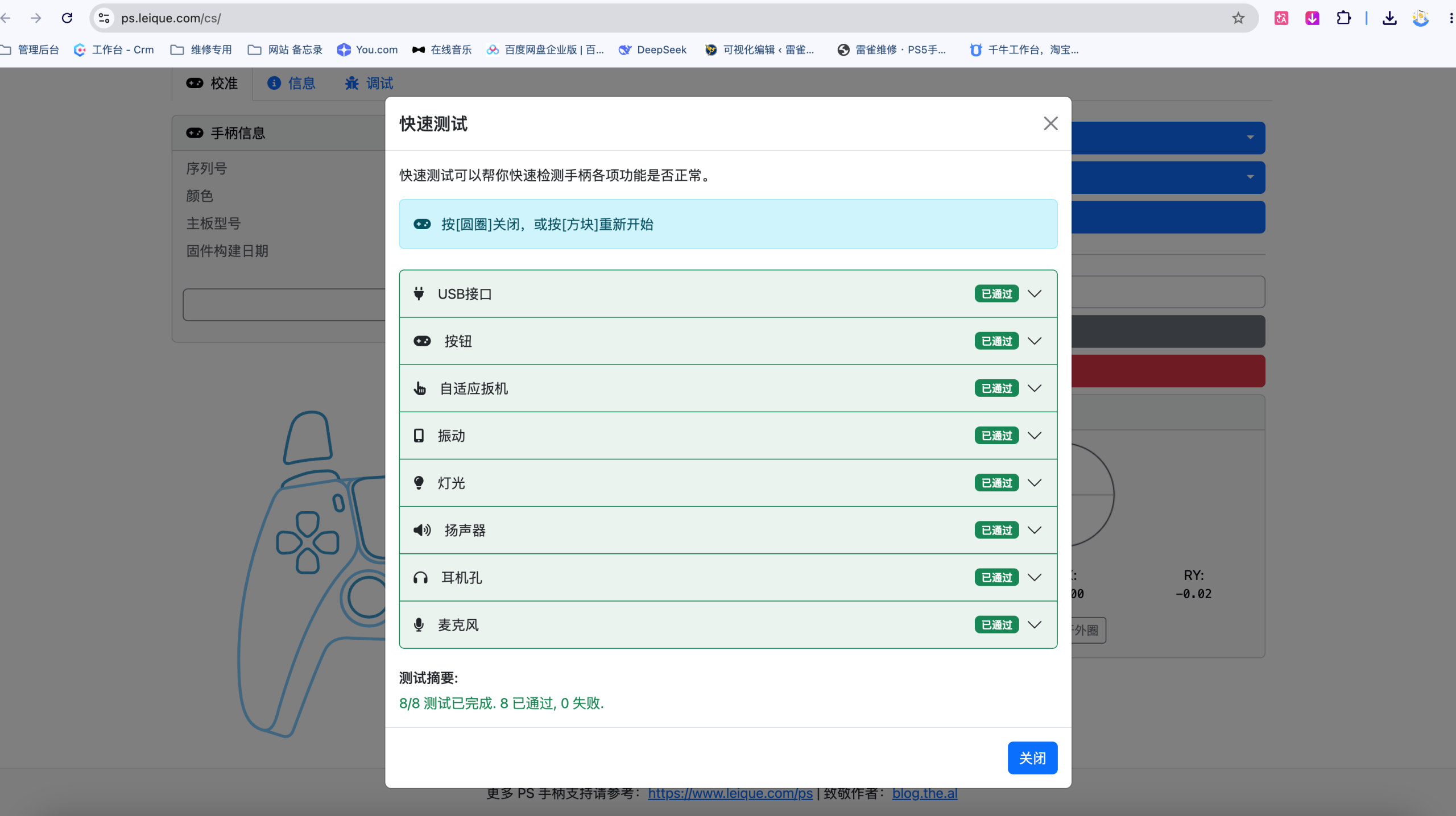This screenshot has width=1456, height=816.
Task: Click the blue 关闭 button
Action: click(x=1032, y=758)
